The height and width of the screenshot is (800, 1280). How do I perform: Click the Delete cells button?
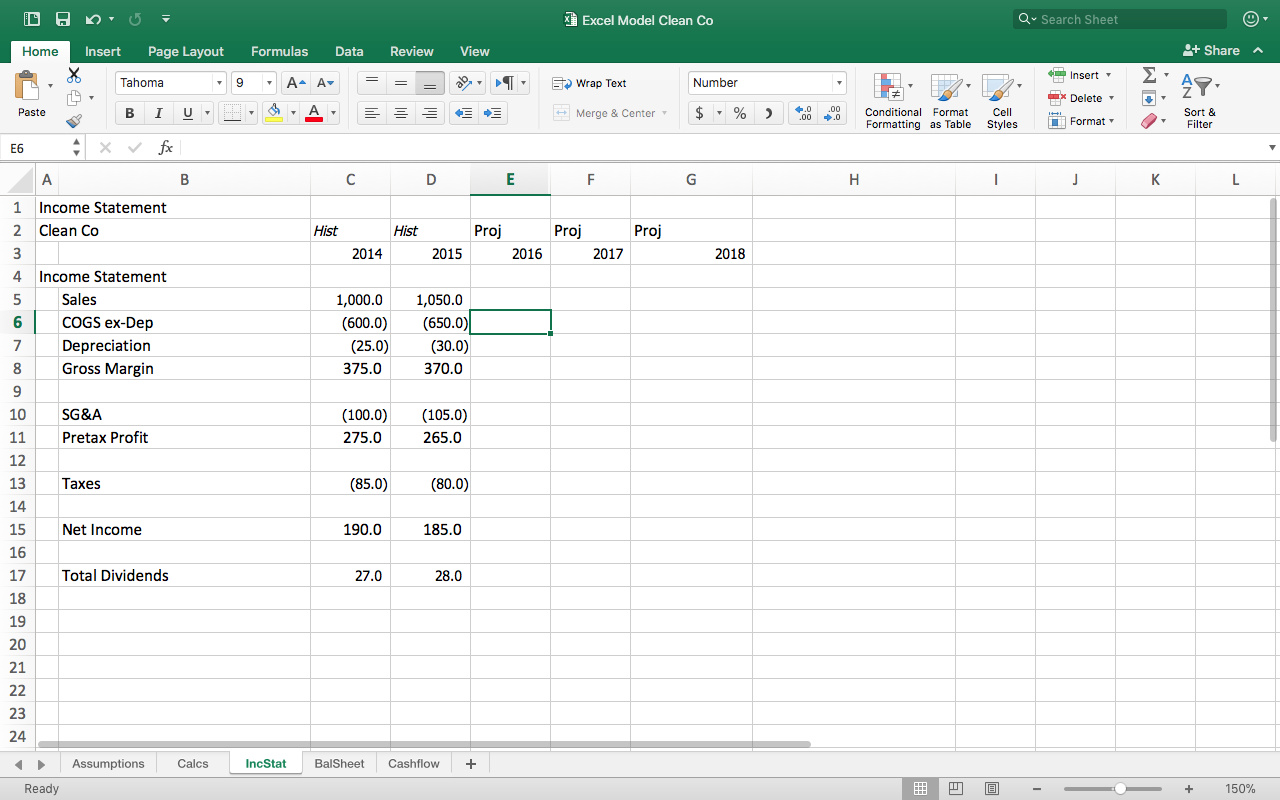click(x=1080, y=98)
